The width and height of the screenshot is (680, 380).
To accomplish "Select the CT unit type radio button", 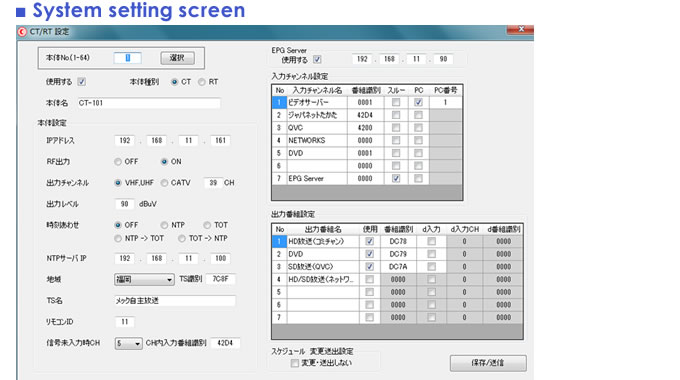I will click(x=174, y=82).
